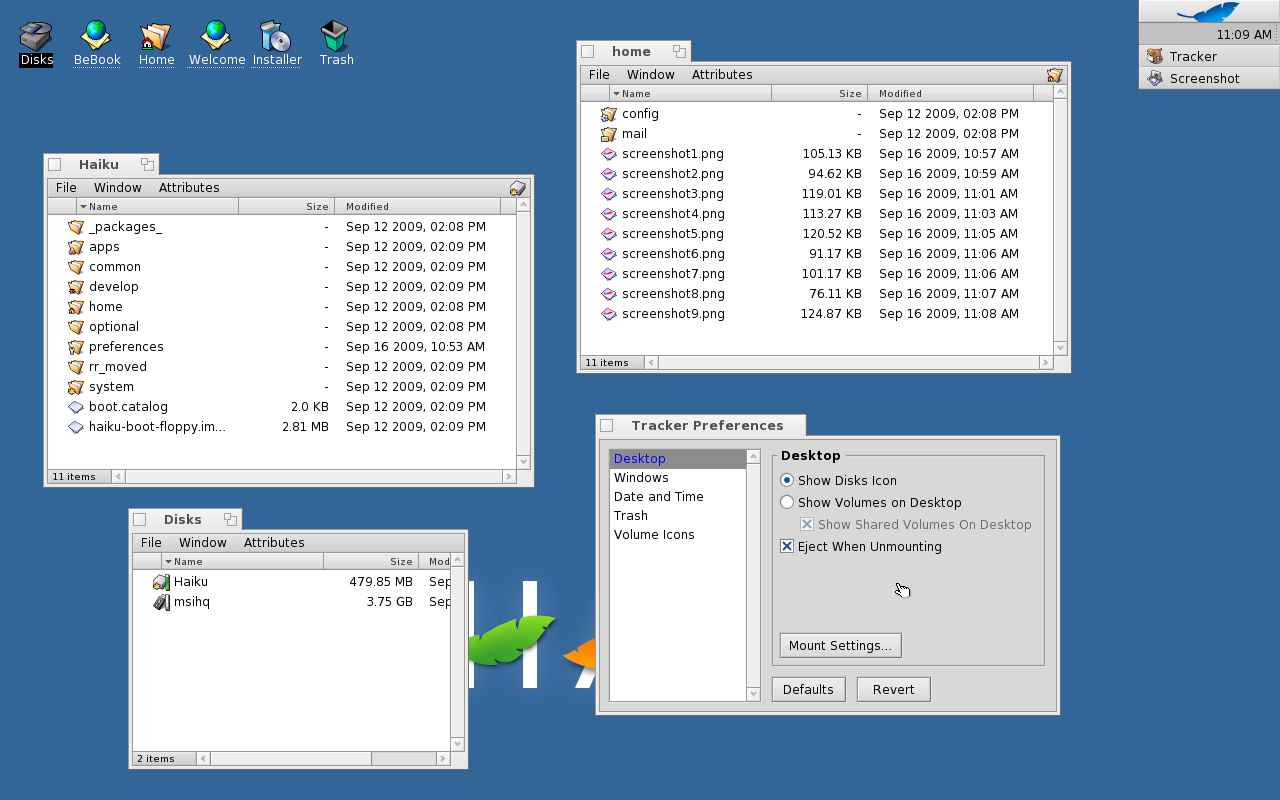
Task: Select Trash in Tracker Preferences list
Action: (678, 516)
